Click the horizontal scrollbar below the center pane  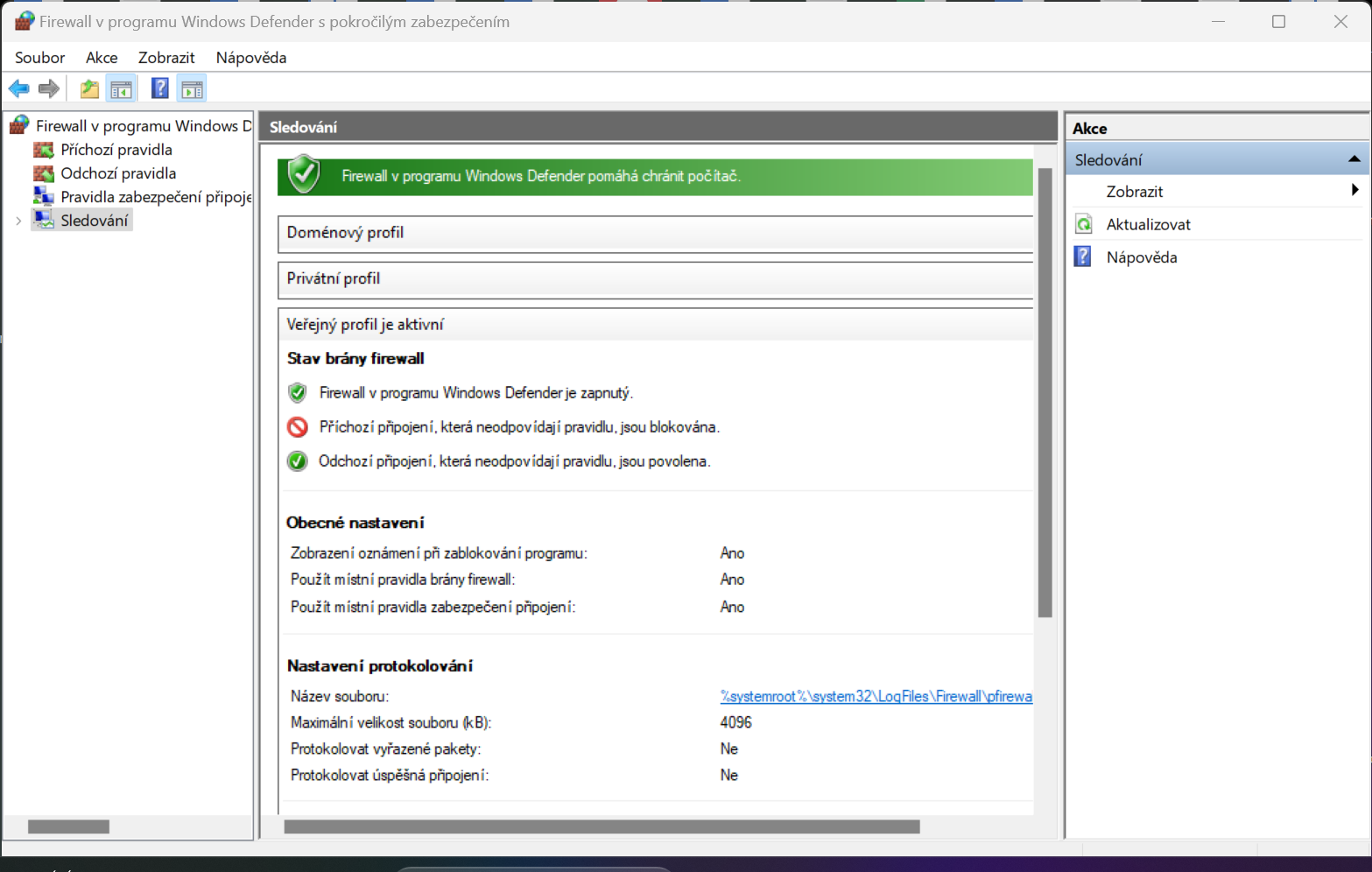click(x=602, y=826)
